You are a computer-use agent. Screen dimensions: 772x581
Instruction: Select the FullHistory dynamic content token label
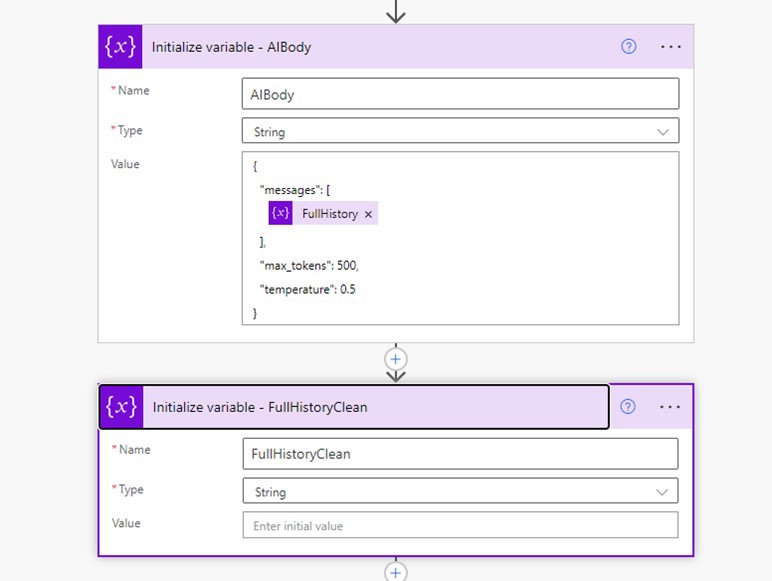point(329,214)
